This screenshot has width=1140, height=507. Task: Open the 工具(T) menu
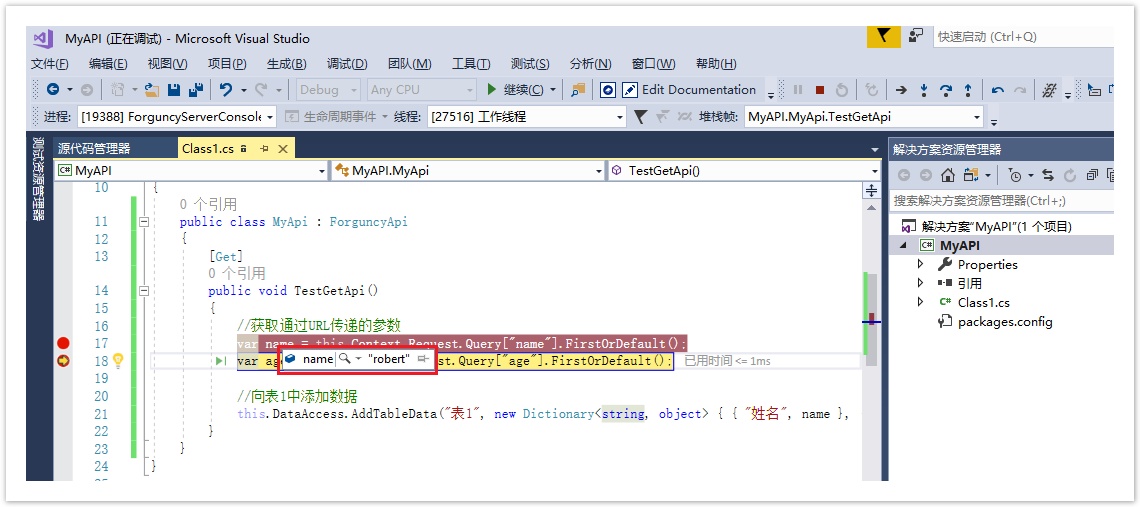[471, 64]
